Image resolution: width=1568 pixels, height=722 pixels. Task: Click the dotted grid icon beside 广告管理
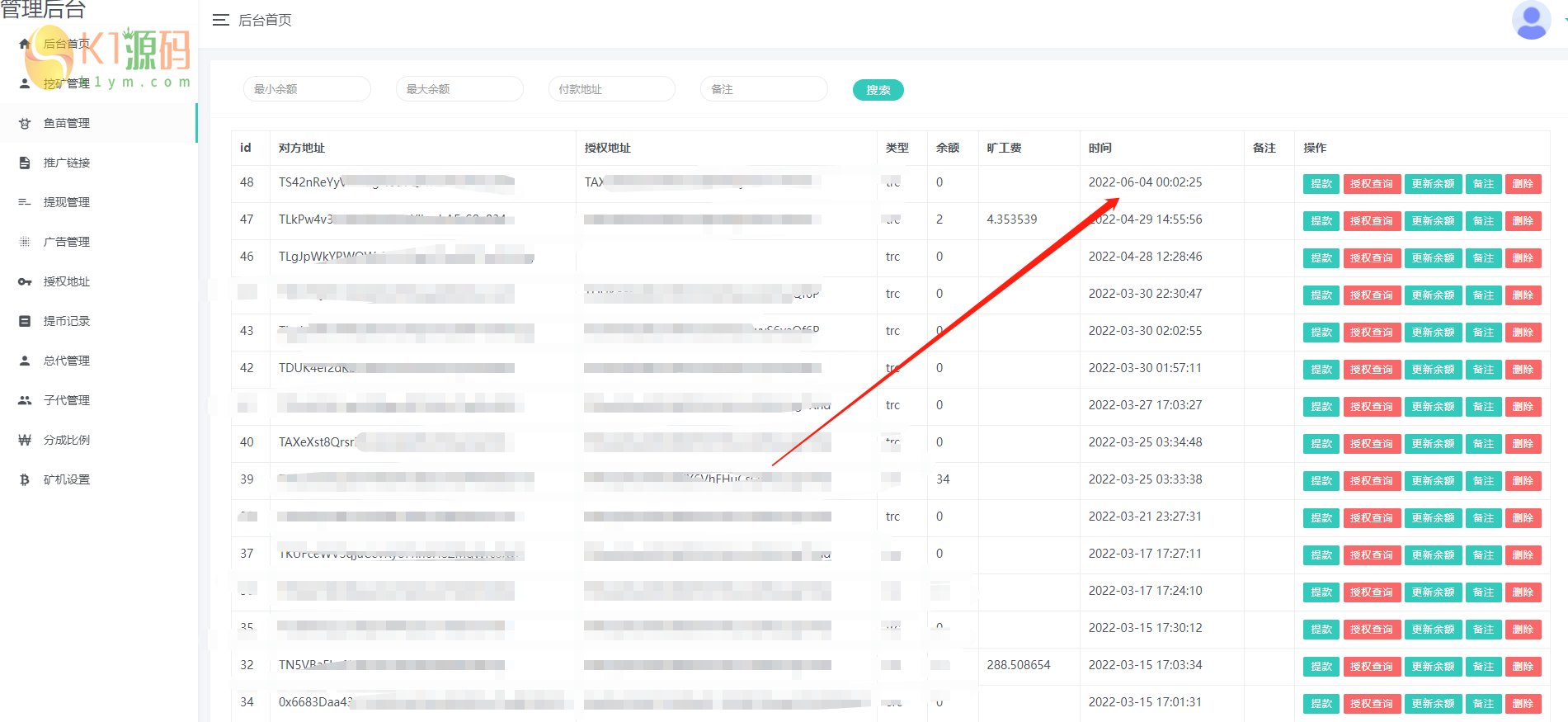25,242
